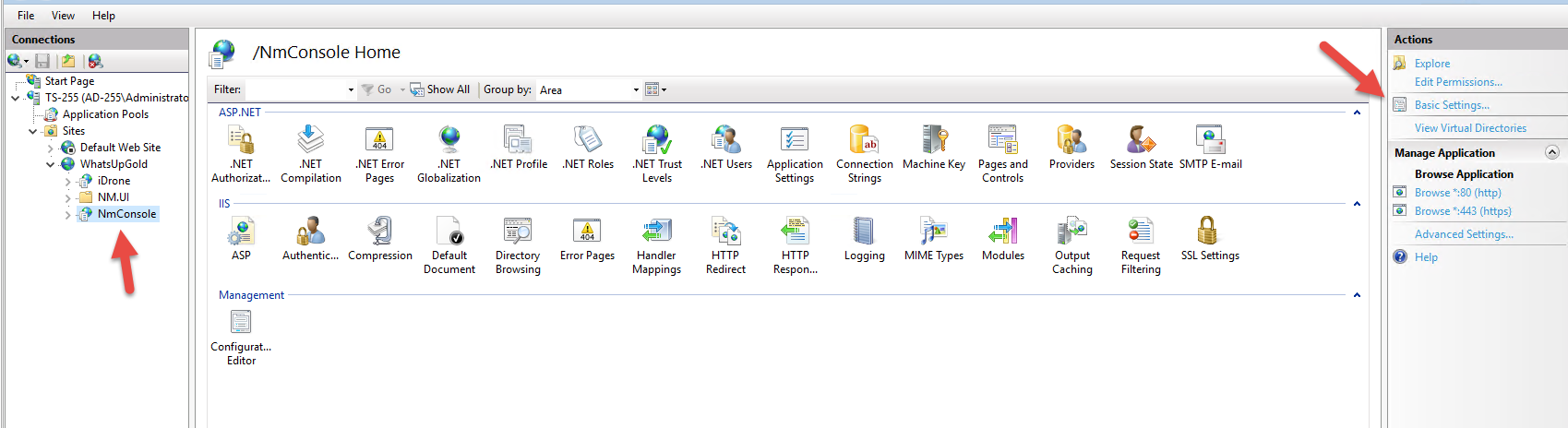
Task: Click View Virtual Directories link
Action: coord(1470,128)
